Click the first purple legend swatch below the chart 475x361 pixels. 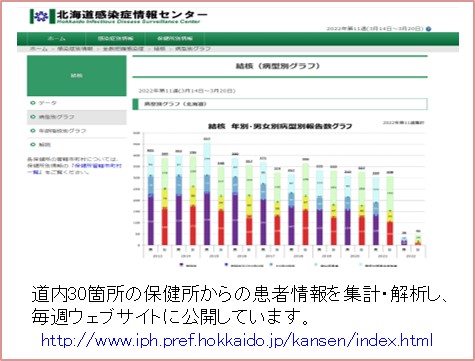[x=181, y=265]
